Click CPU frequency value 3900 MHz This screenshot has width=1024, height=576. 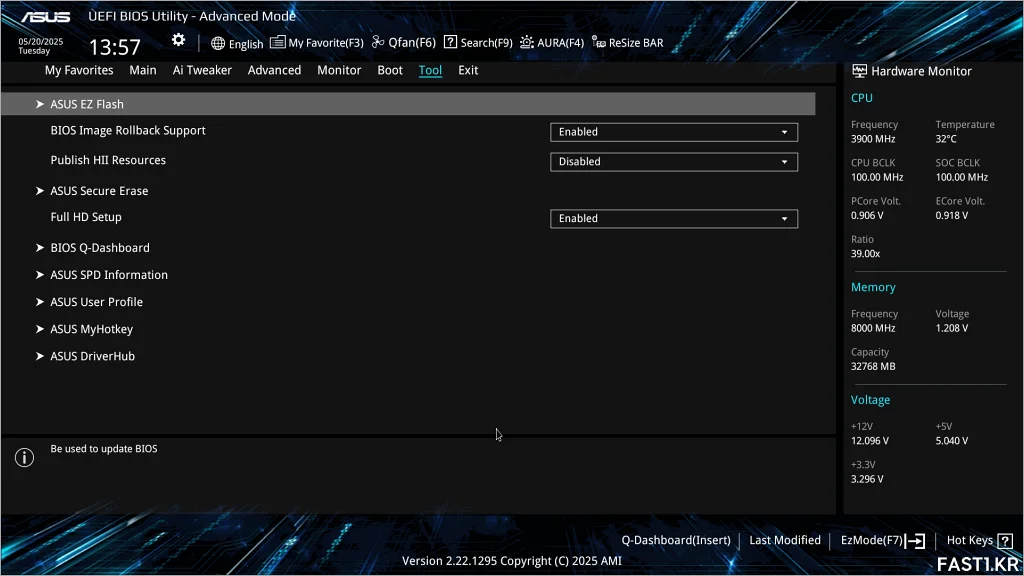pos(873,139)
